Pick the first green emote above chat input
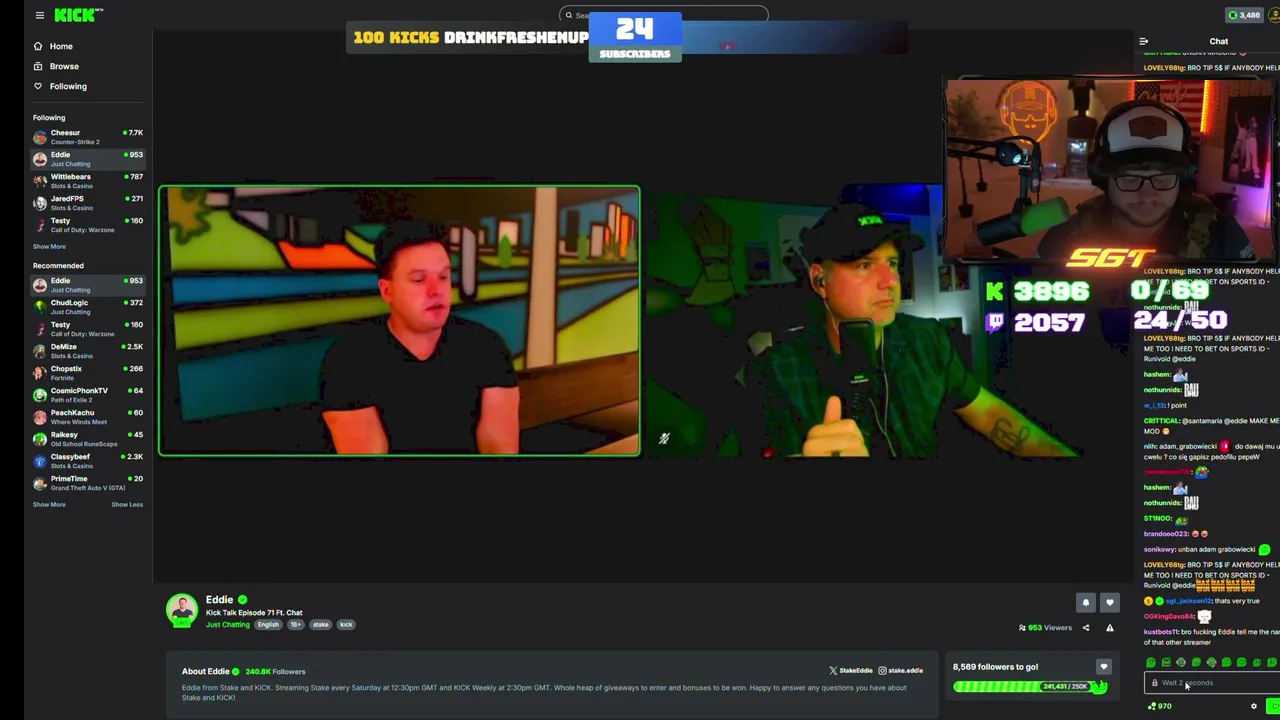Viewport: 1280px width, 720px height. pos(1151,662)
